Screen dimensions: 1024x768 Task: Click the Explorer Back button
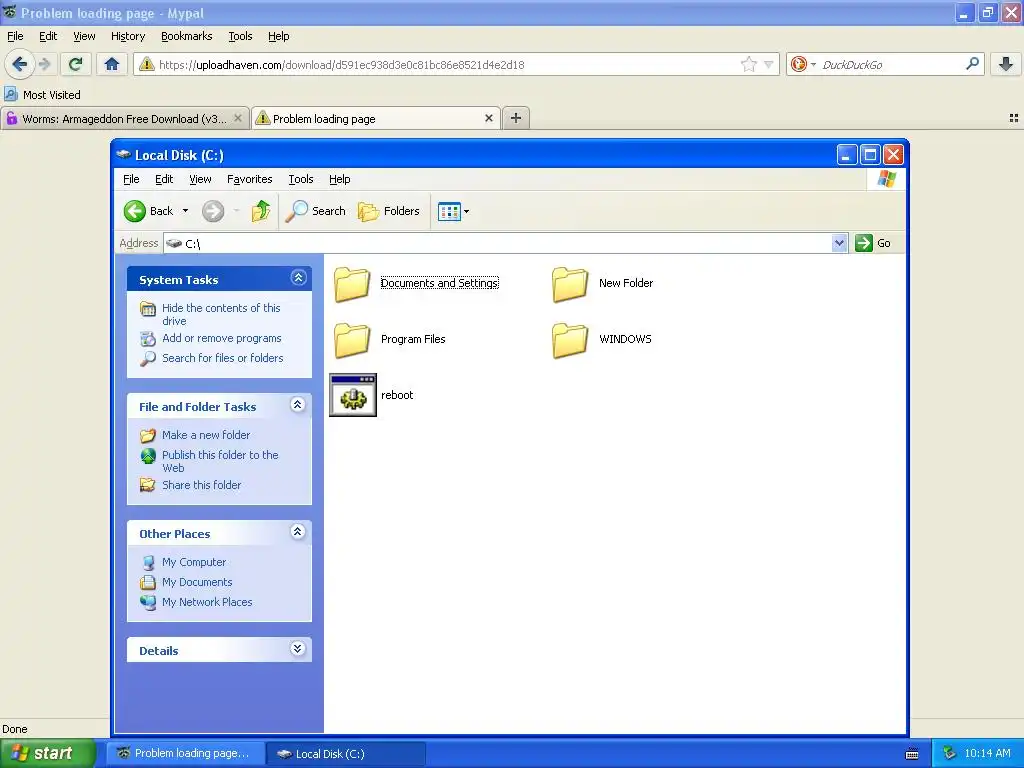tap(149, 211)
